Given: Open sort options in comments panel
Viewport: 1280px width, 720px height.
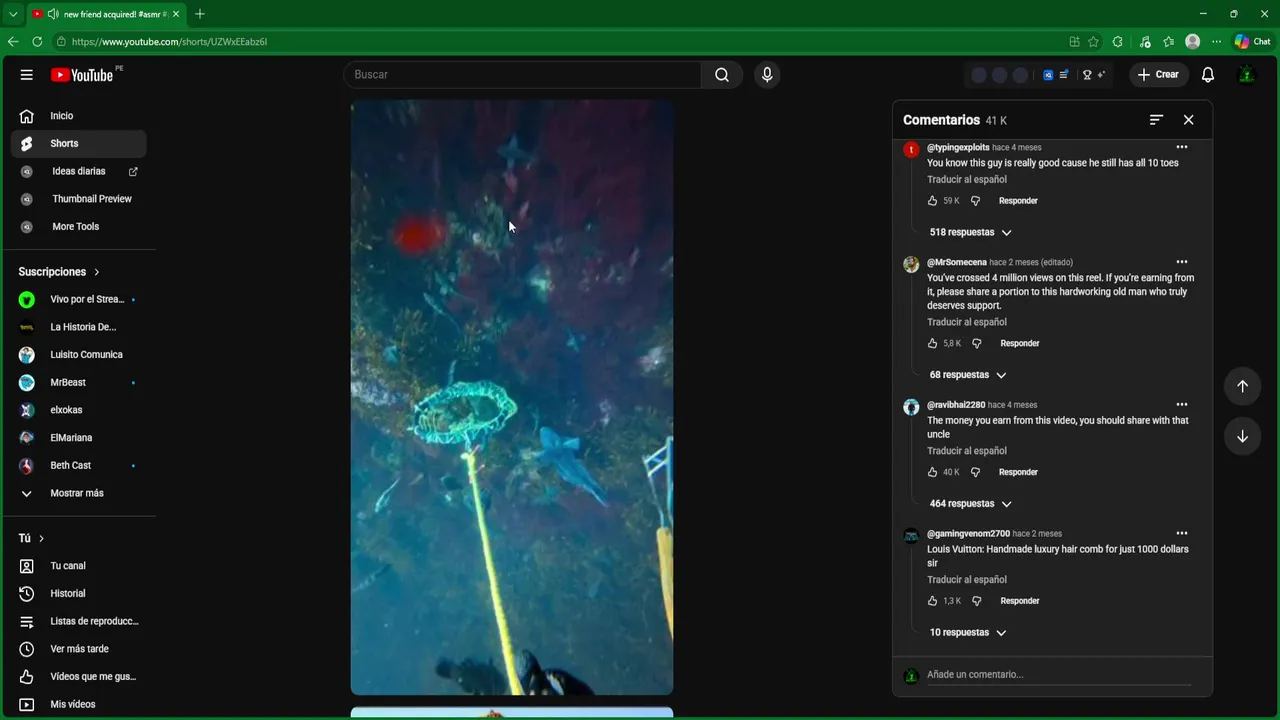Looking at the screenshot, I should [x=1156, y=120].
